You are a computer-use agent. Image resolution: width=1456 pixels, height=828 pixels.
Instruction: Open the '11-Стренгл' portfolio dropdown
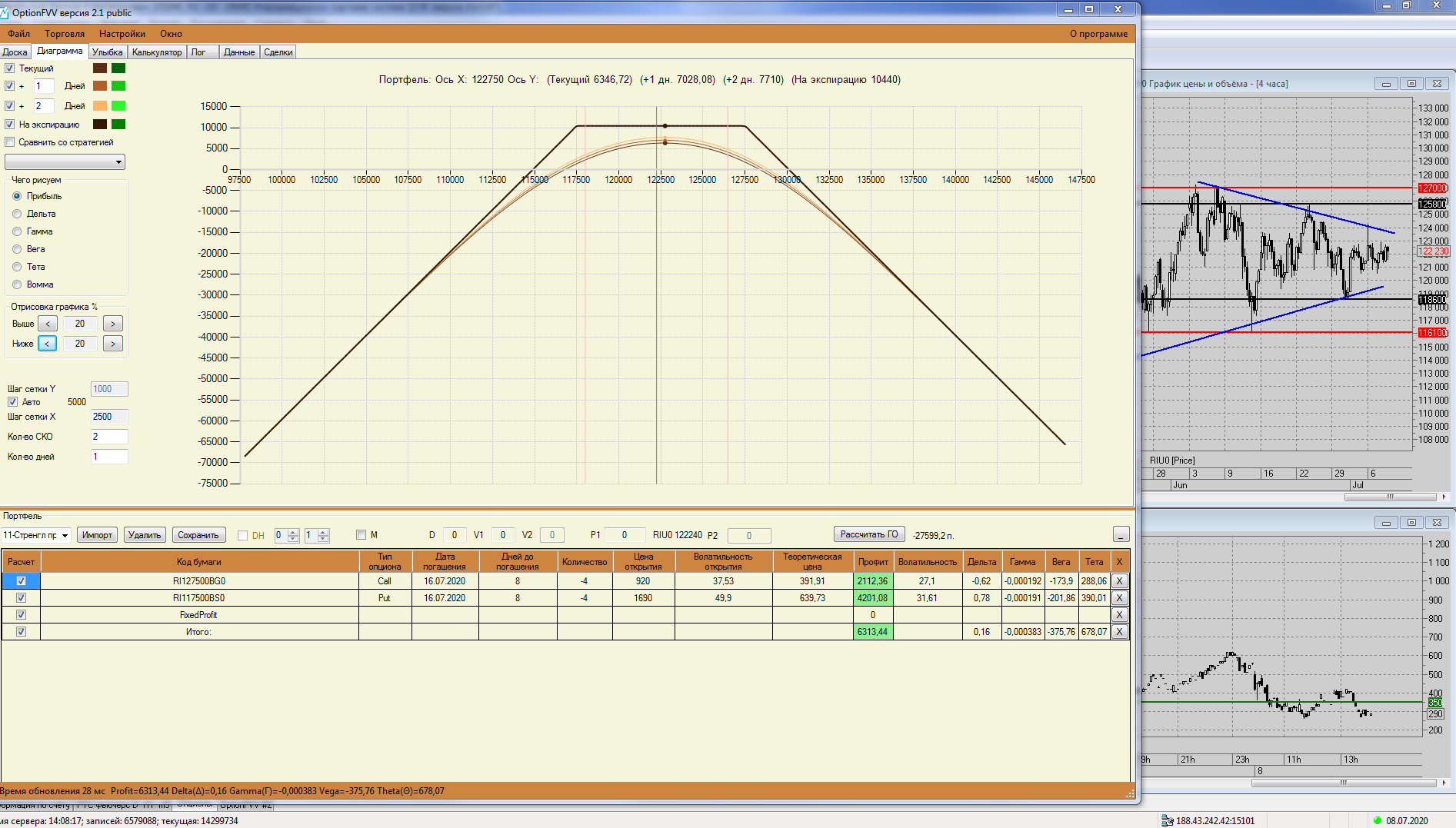65,535
